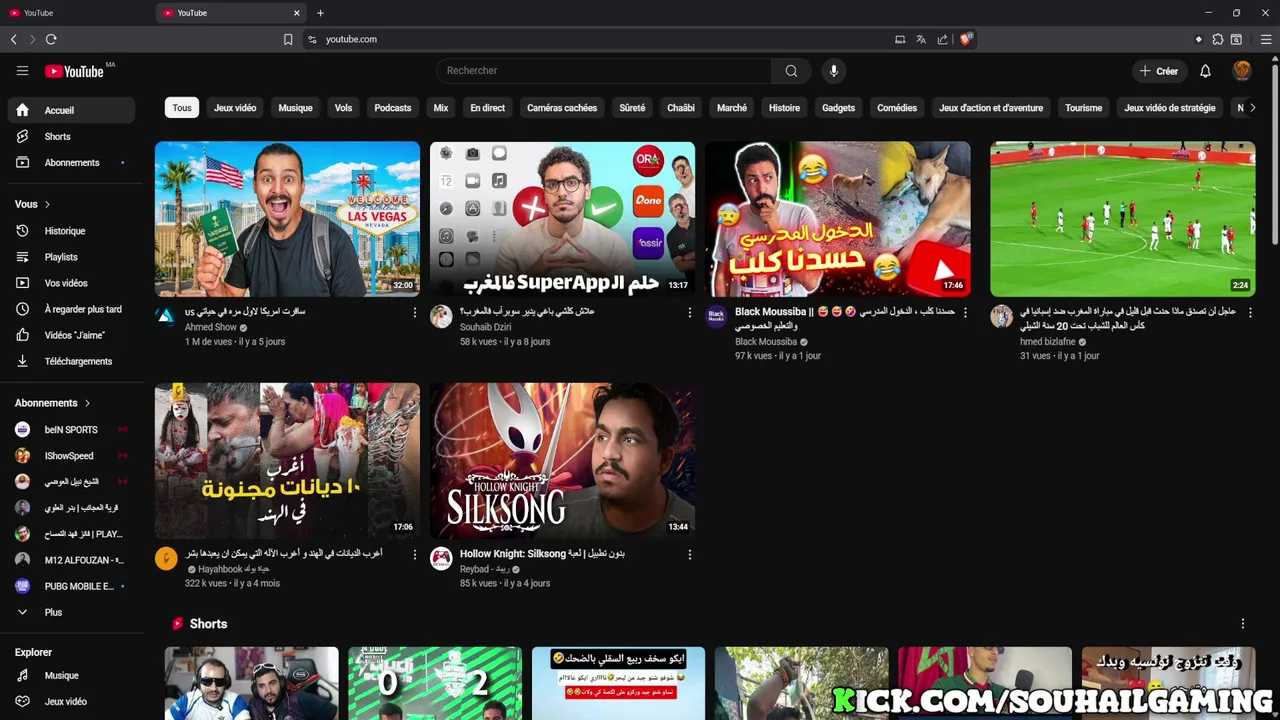This screenshot has height=720, width=1280.
Task: Open the notifications bell
Action: point(1205,71)
